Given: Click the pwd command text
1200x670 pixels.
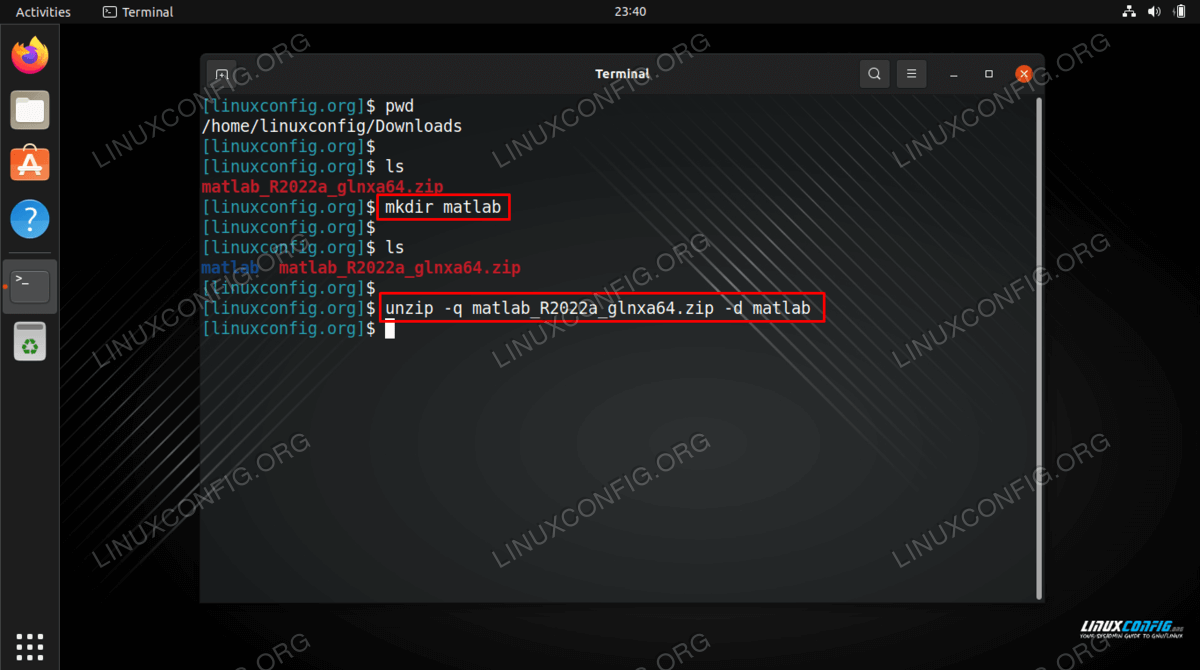Looking at the screenshot, I should click(x=399, y=106).
